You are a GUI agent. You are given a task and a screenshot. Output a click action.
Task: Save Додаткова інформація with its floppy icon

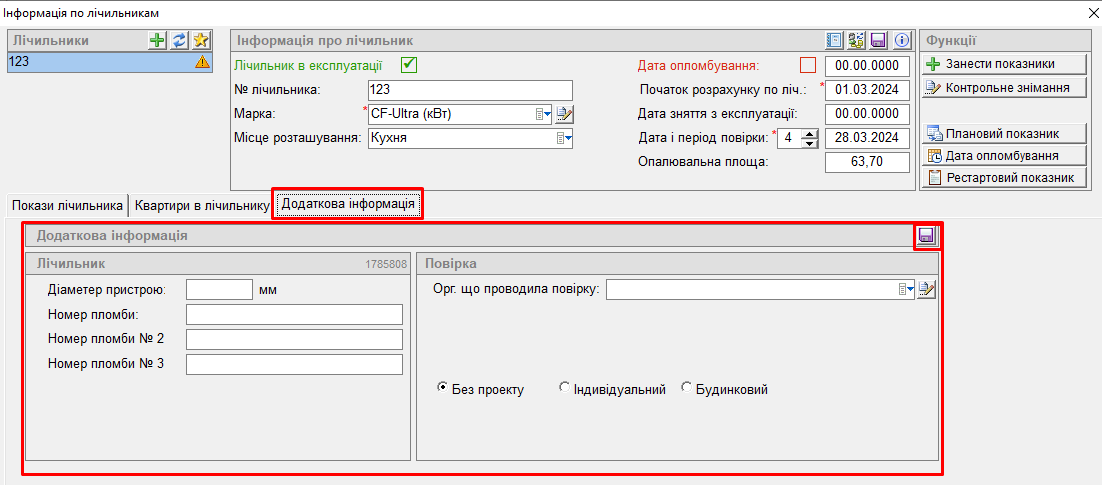pyautogui.click(x=926, y=236)
